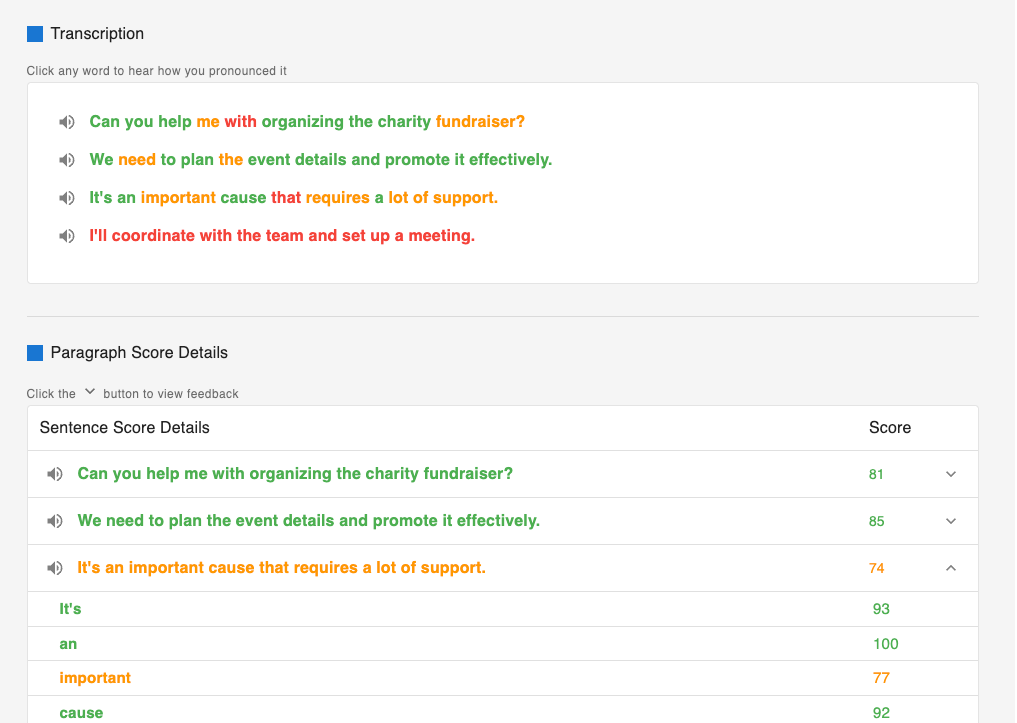The height and width of the screenshot is (723, 1017).
Task: Click the score 85 in the second sentence row
Action: (876, 521)
